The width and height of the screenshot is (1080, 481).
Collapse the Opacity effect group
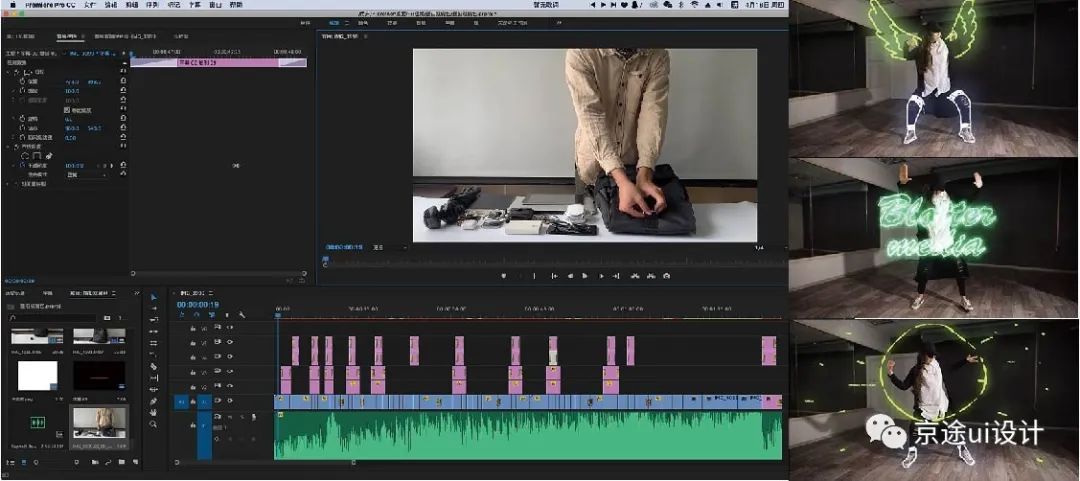tap(9, 146)
